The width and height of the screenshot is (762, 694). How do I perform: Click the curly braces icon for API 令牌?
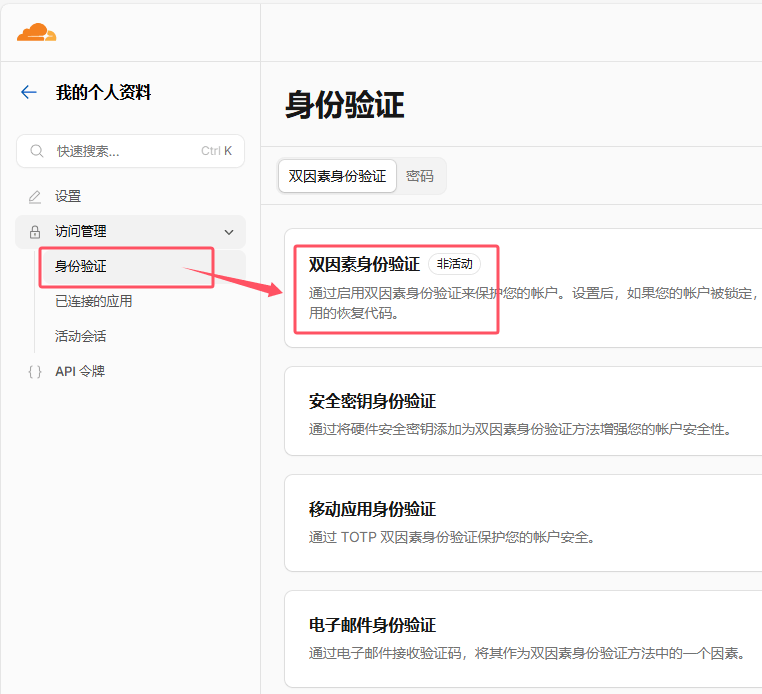click(x=35, y=372)
